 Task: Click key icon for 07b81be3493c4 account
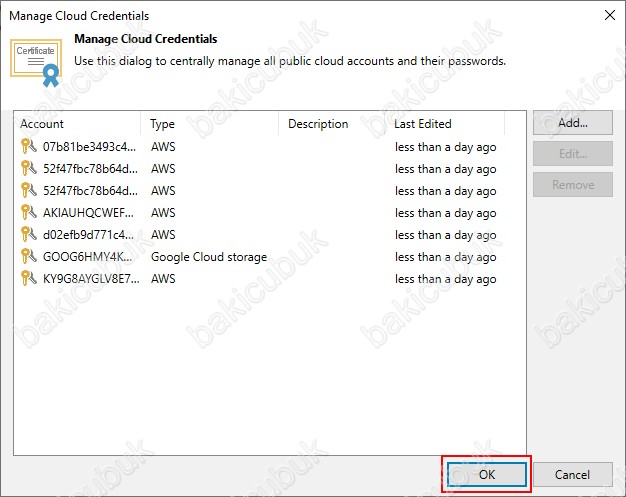click(28, 147)
